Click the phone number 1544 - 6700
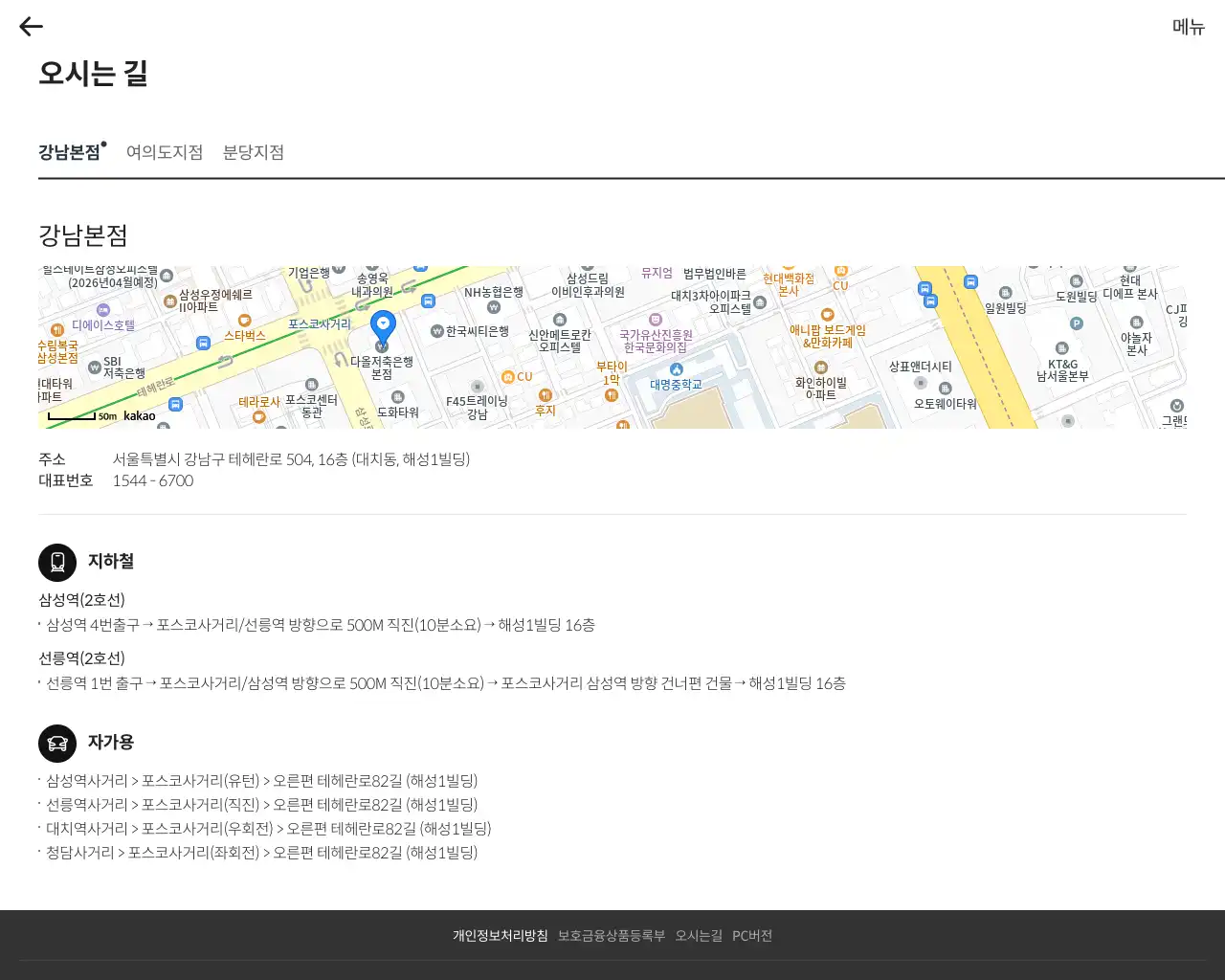The width and height of the screenshot is (1225, 980). 153,480
